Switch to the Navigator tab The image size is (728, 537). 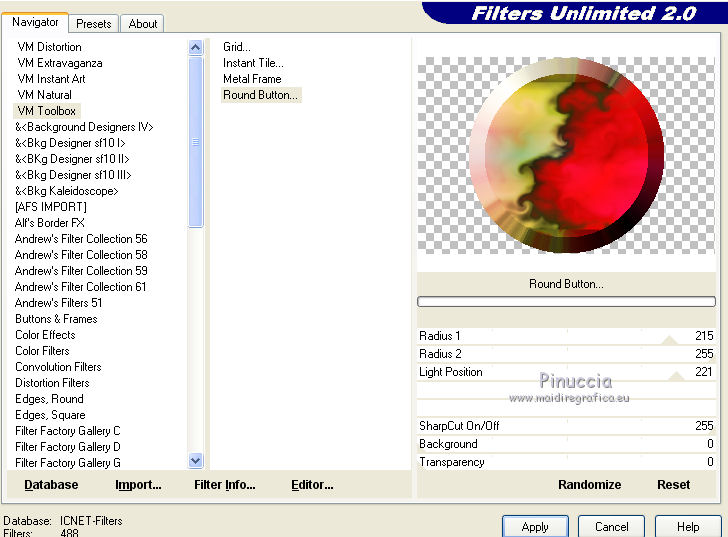click(x=35, y=22)
